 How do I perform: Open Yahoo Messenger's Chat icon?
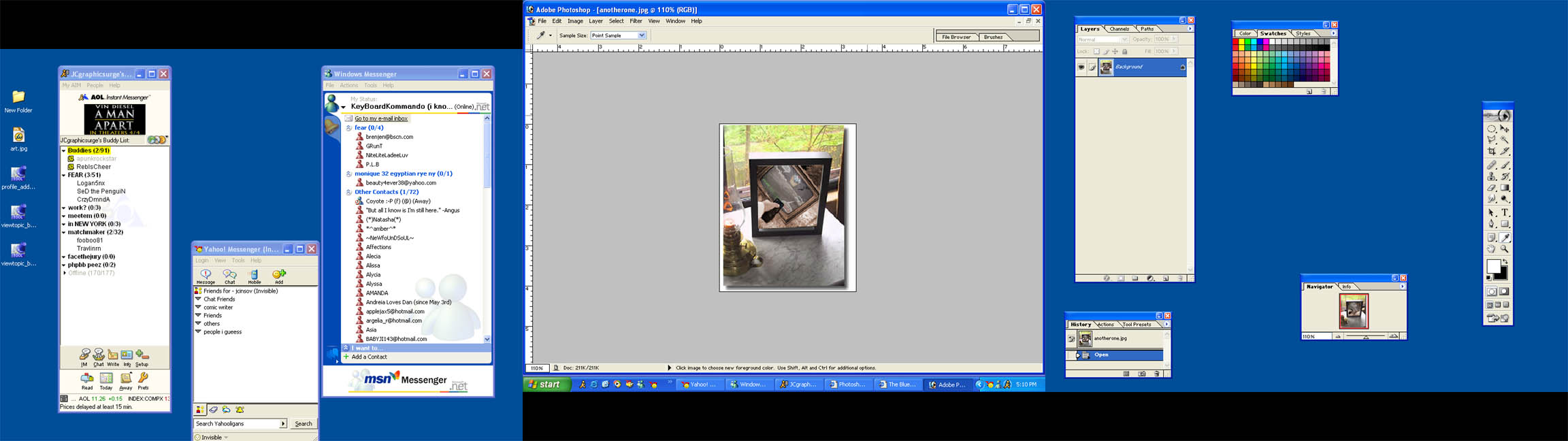coord(230,275)
